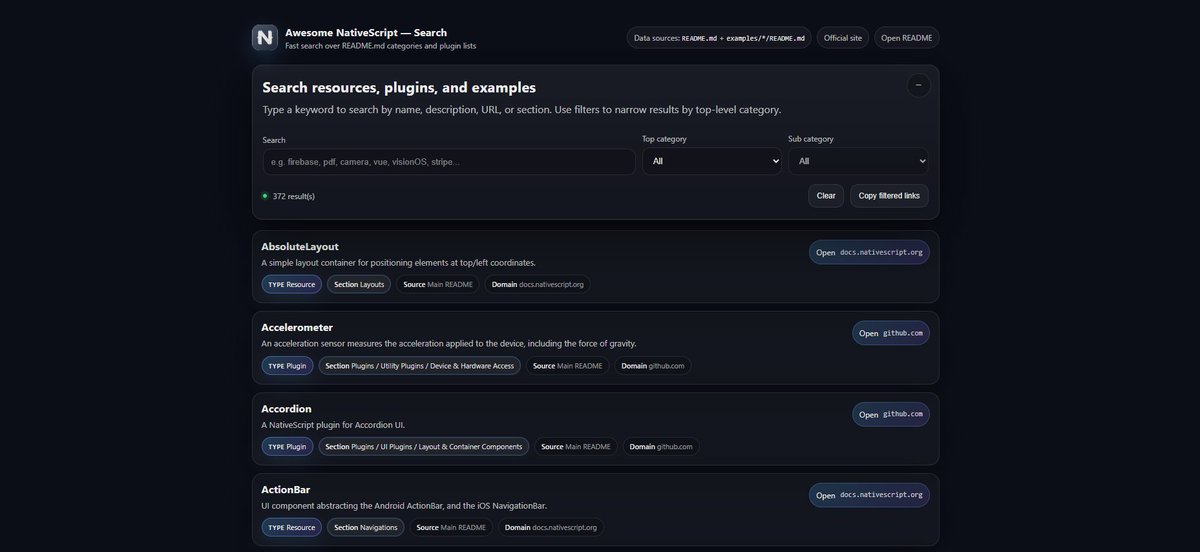Click the Open README button
The height and width of the screenshot is (552, 1200).
tap(907, 38)
